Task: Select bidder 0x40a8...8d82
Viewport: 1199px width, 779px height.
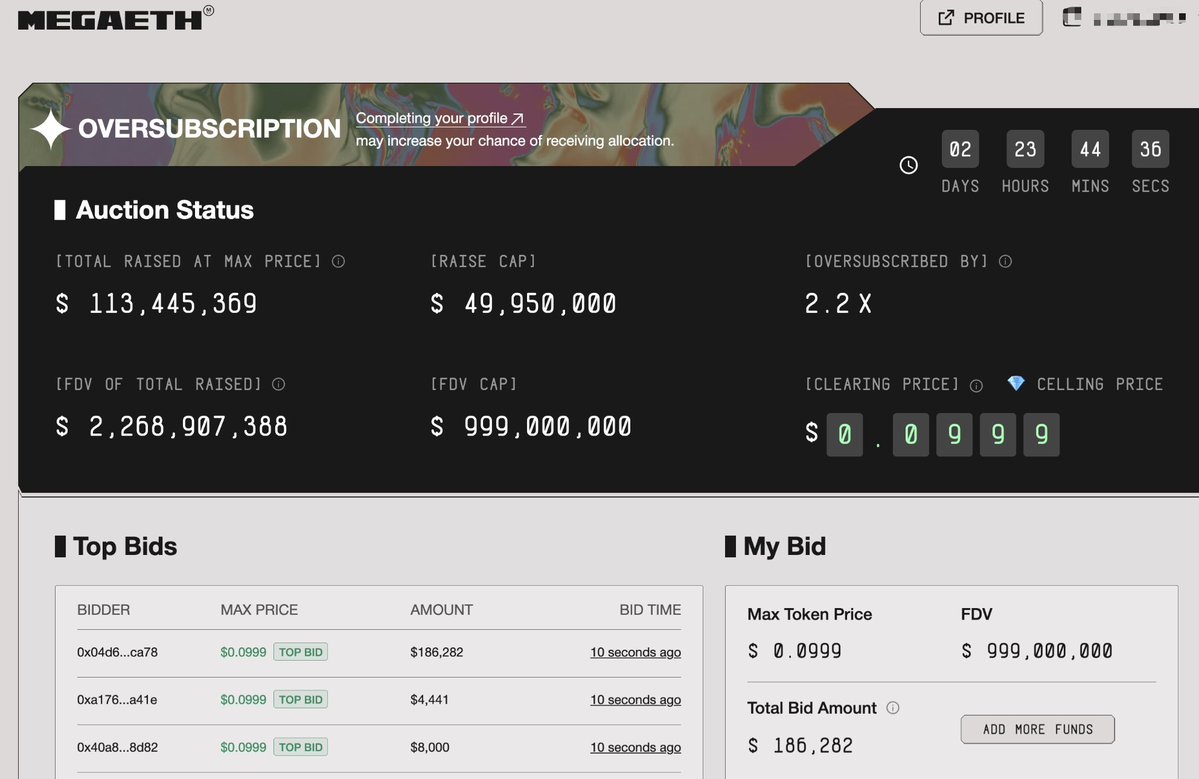Action: 117,747
